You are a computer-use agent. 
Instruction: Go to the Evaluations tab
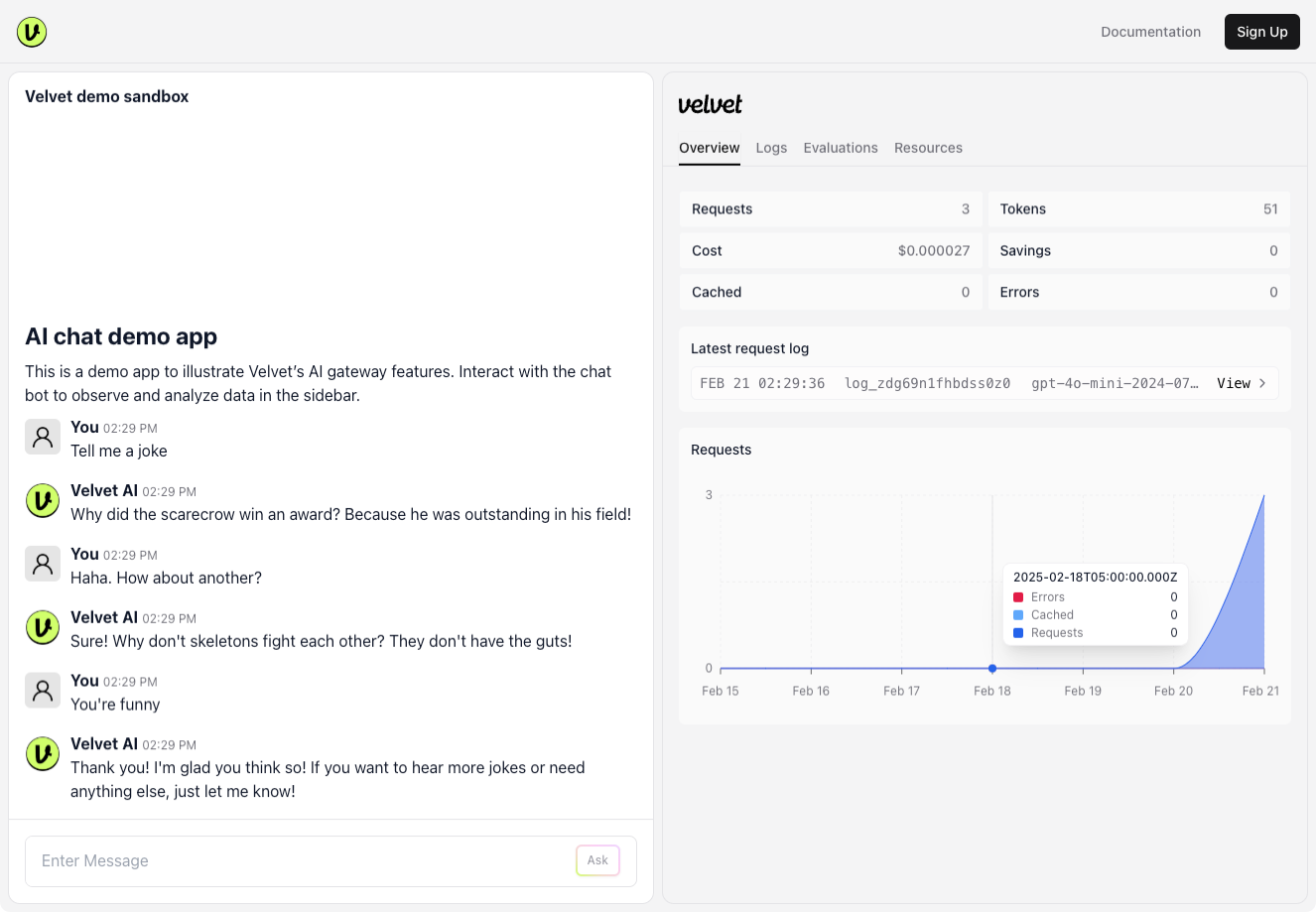point(841,148)
